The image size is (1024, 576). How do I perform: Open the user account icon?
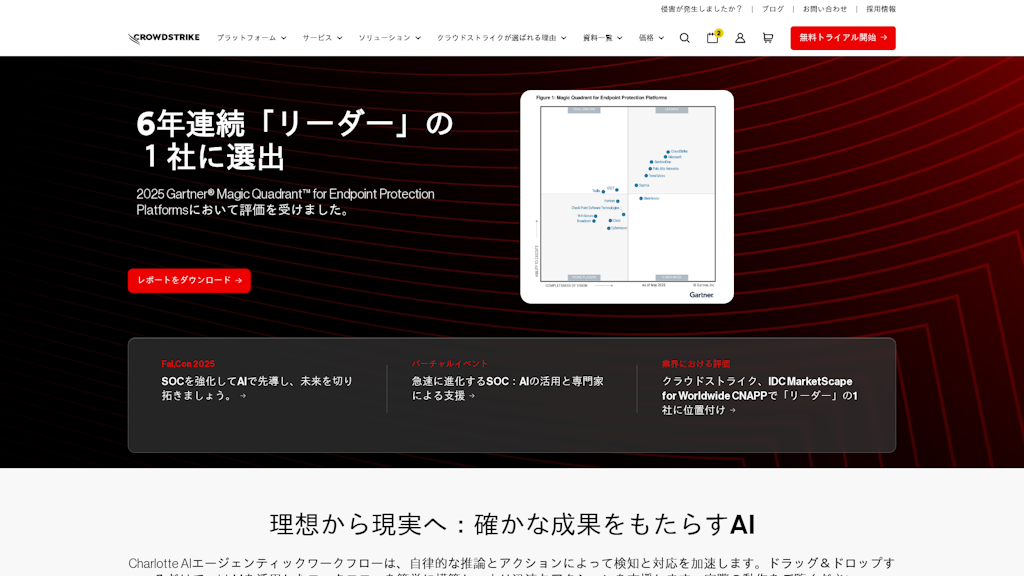click(740, 38)
